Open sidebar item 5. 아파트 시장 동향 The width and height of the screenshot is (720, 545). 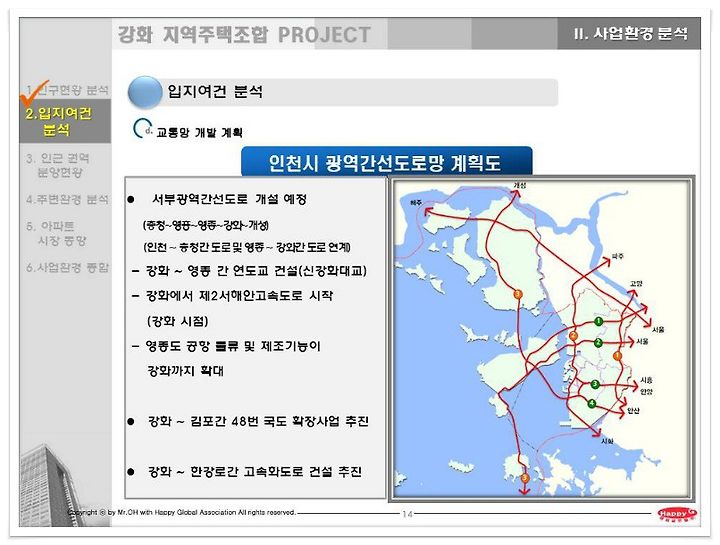[56, 233]
